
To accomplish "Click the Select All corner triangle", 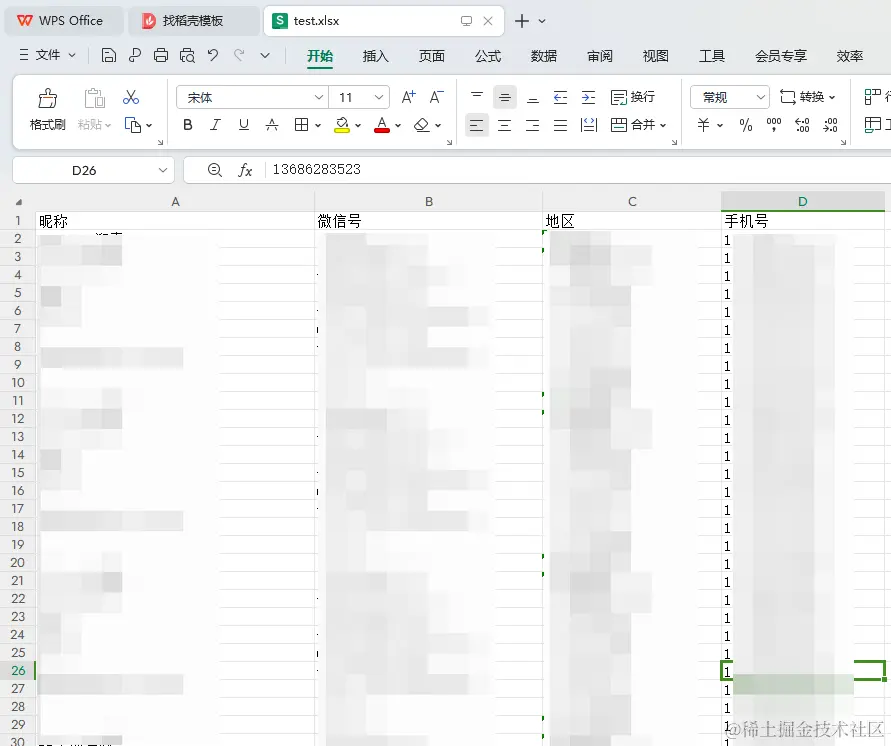I will click(x=19, y=202).
